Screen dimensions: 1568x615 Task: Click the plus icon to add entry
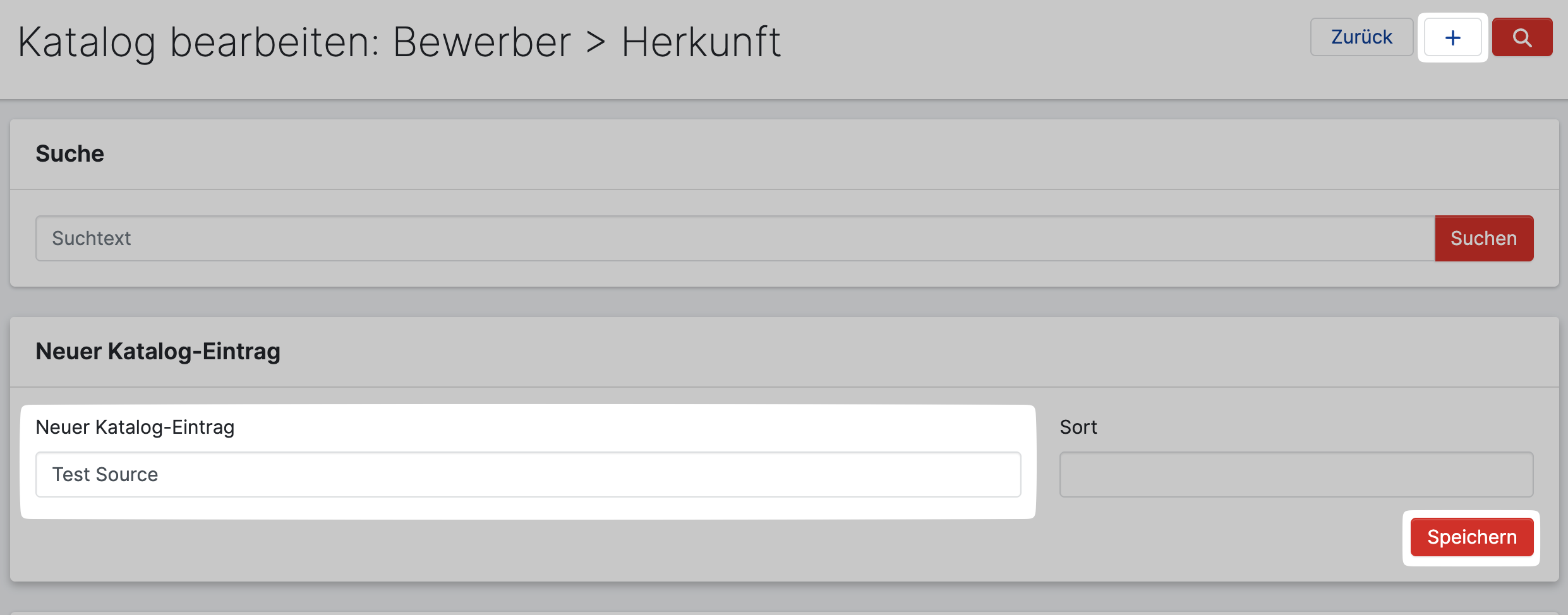click(1452, 38)
